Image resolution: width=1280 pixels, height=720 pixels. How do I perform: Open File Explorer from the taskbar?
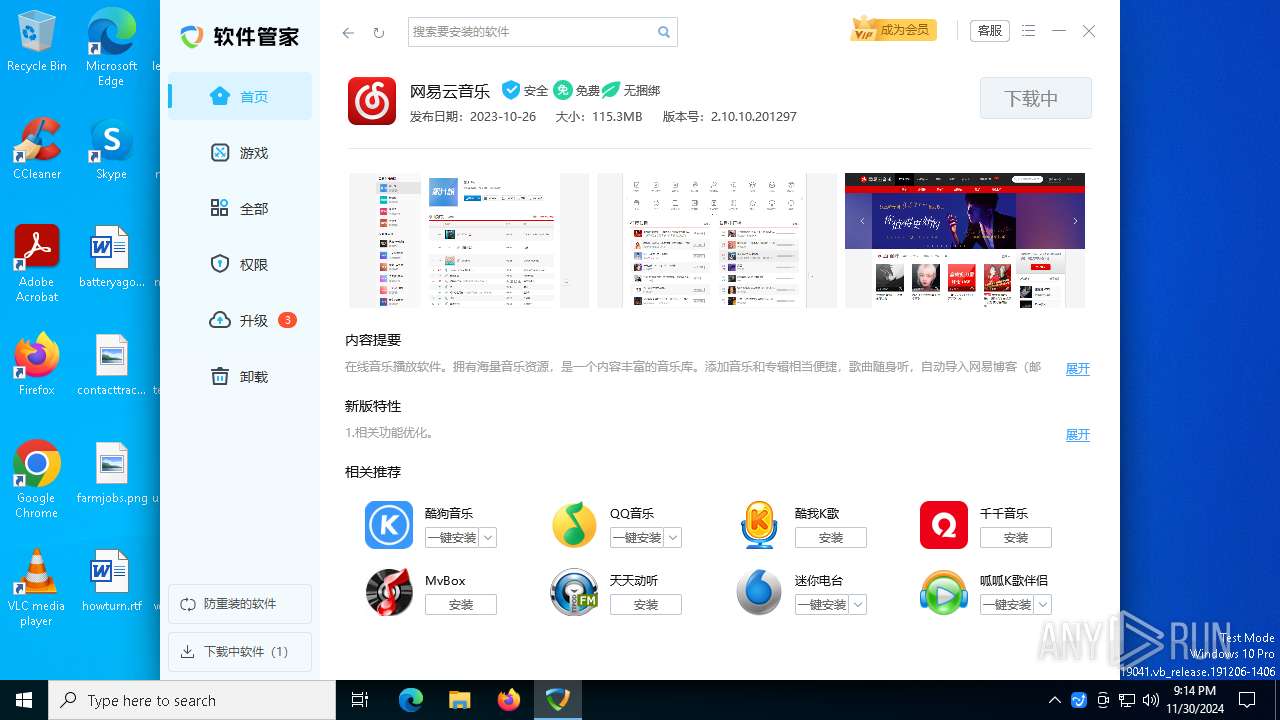(x=460, y=700)
